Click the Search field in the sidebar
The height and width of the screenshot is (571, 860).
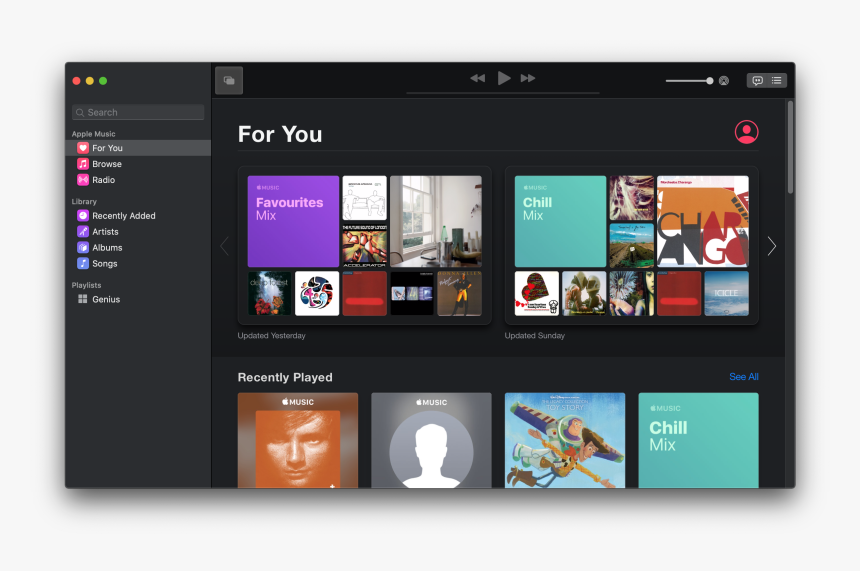pos(138,112)
